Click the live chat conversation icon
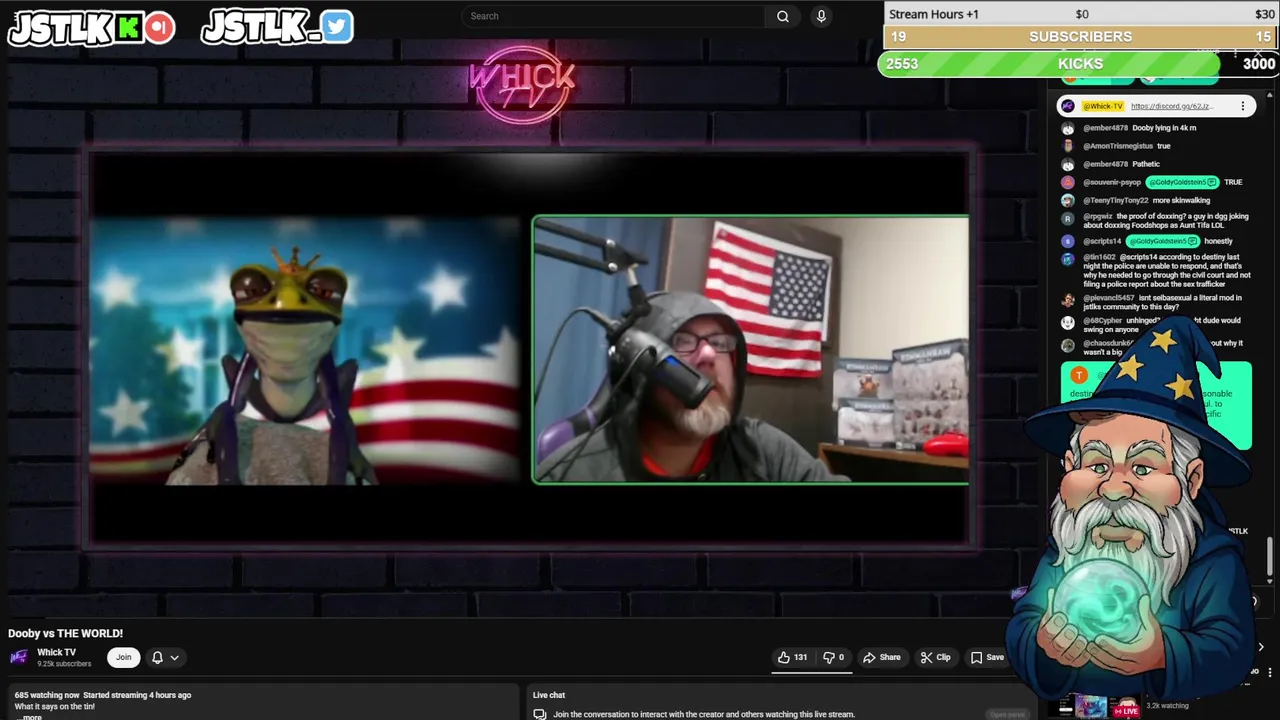1280x720 pixels. (x=540, y=714)
